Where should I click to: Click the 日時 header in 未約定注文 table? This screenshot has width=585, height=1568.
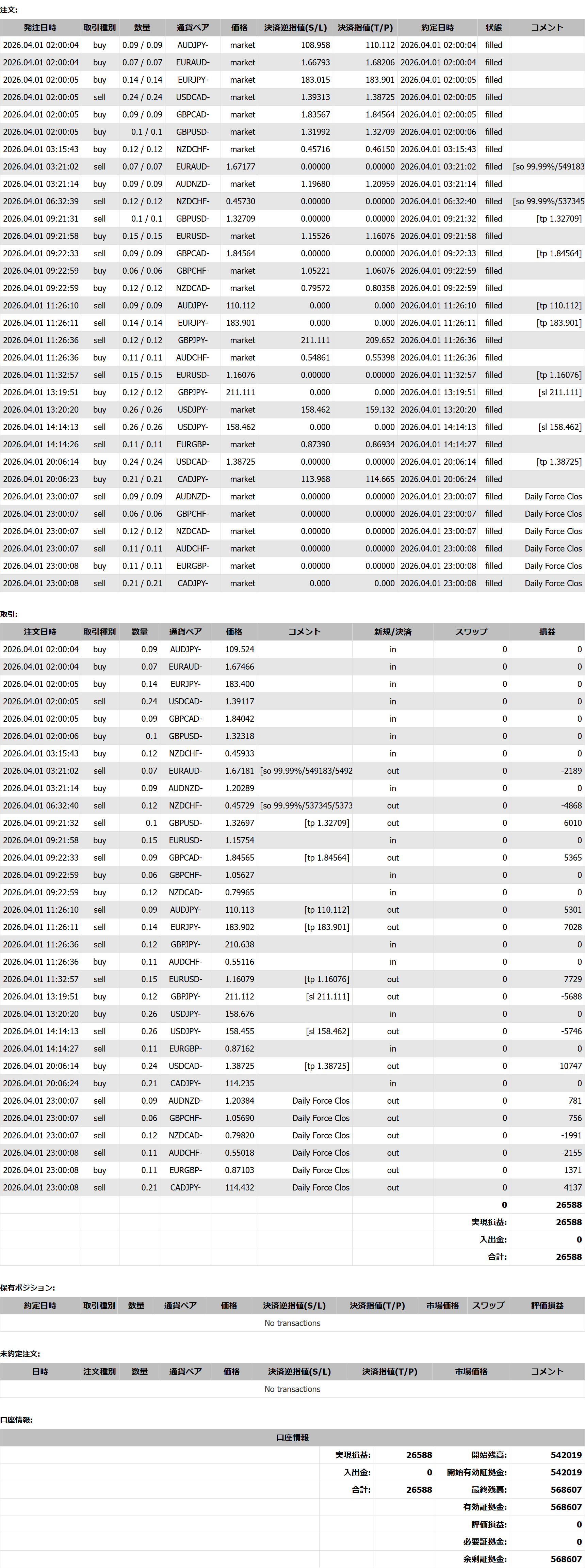tap(40, 1371)
